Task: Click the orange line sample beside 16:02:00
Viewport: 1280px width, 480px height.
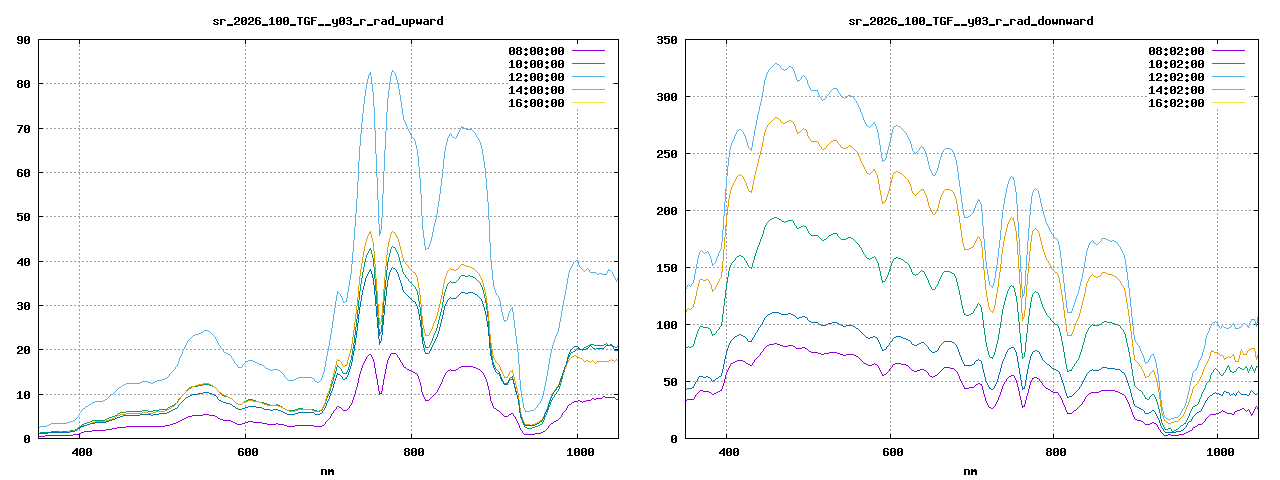Action: point(1229,103)
